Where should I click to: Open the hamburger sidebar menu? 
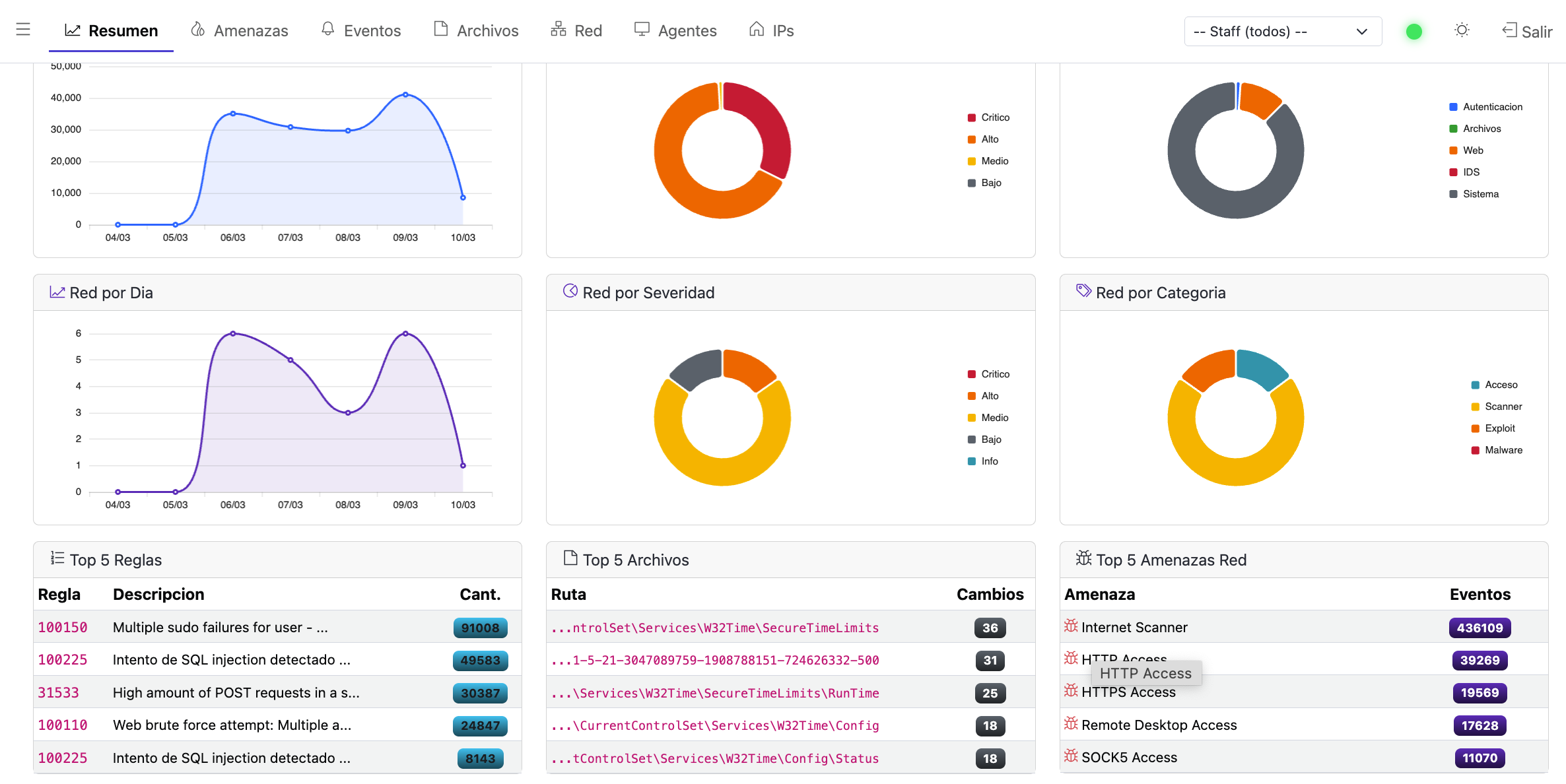[23, 30]
